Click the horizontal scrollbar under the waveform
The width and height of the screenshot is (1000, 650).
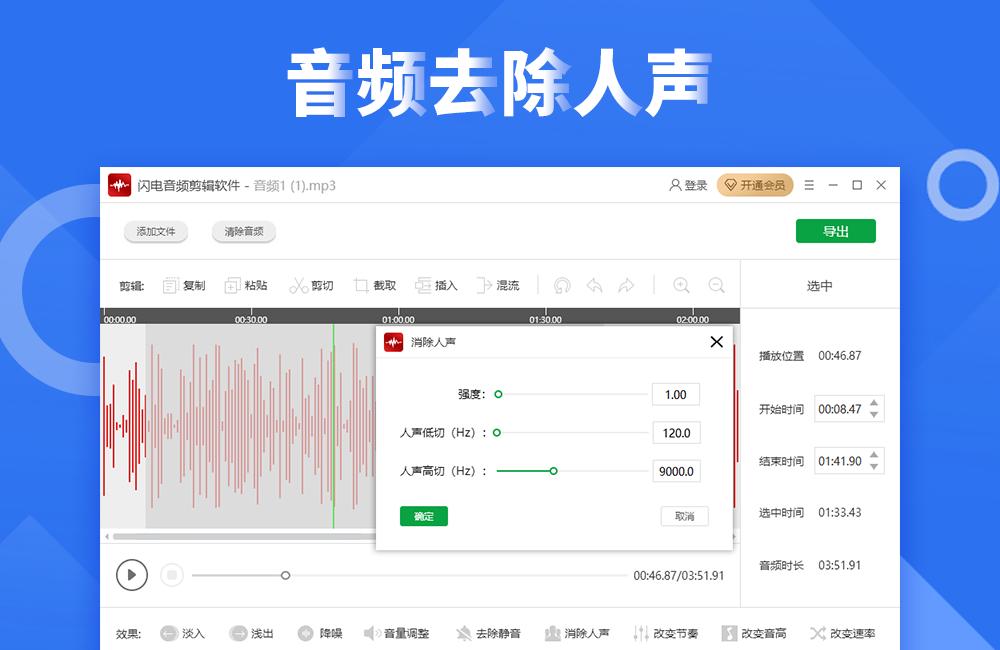[x=244, y=536]
